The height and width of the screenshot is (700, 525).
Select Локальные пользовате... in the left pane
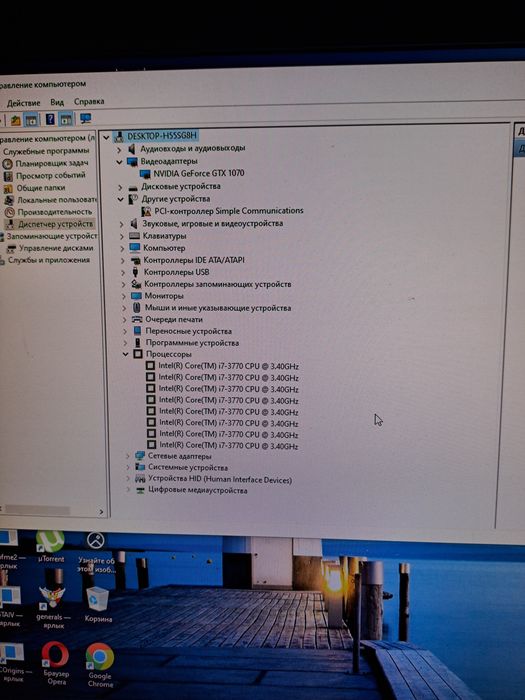click(57, 200)
